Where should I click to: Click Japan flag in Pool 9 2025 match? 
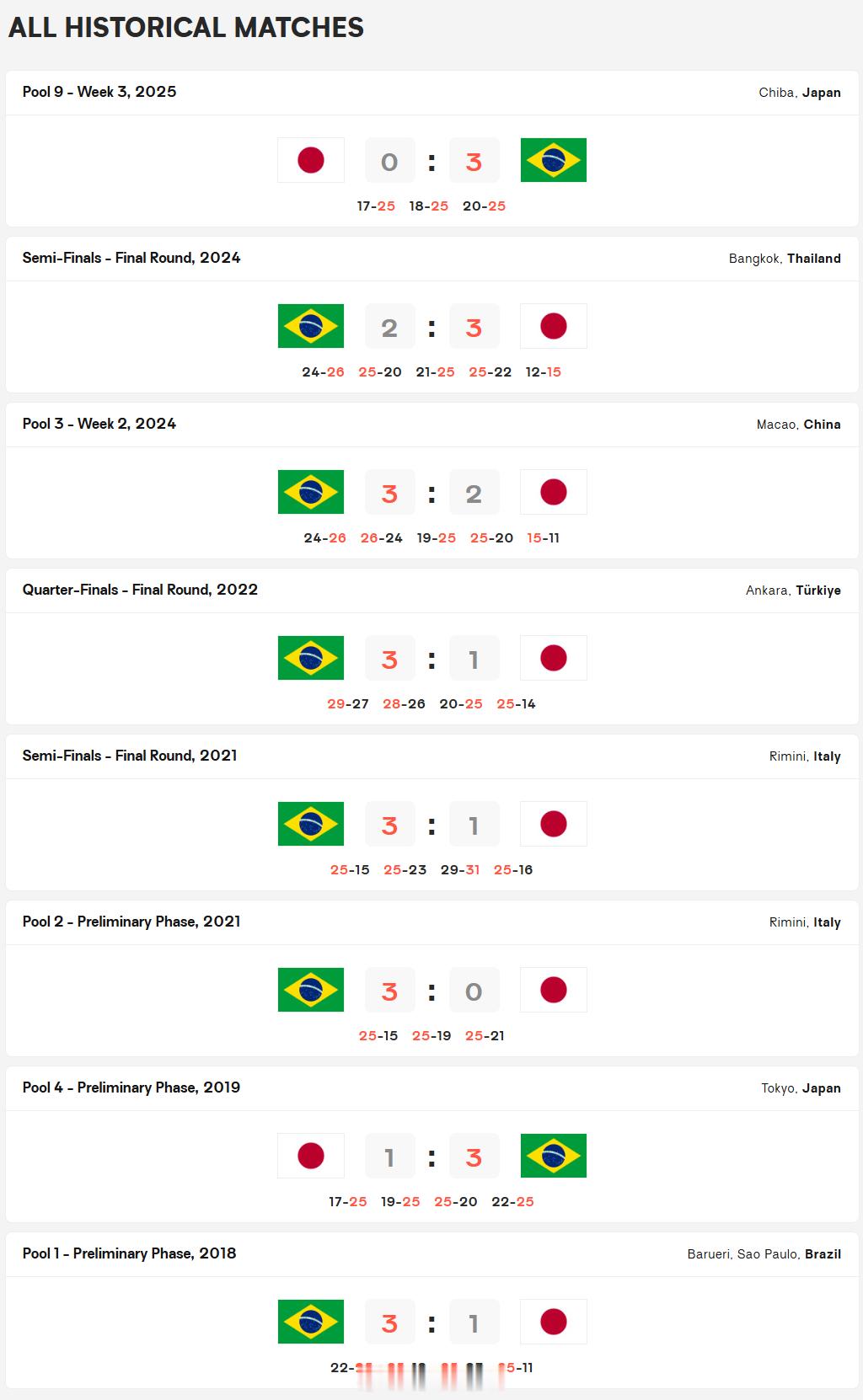coord(311,160)
